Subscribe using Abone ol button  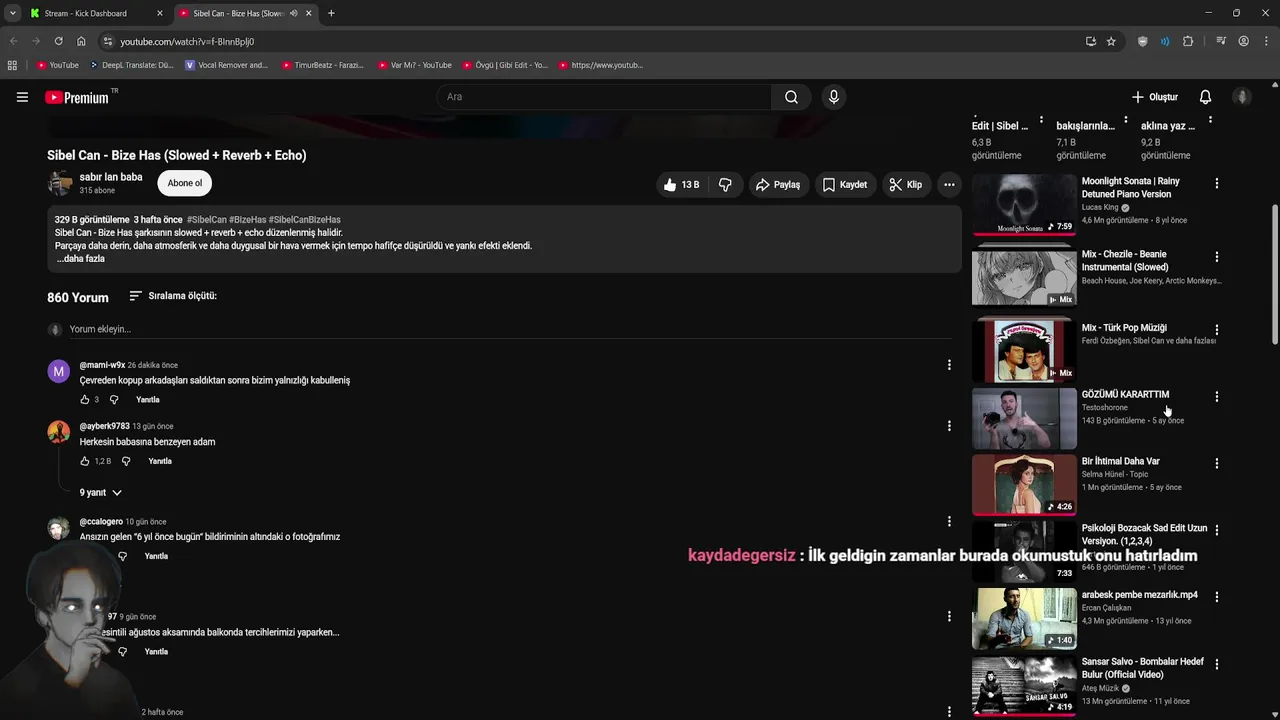tap(185, 183)
